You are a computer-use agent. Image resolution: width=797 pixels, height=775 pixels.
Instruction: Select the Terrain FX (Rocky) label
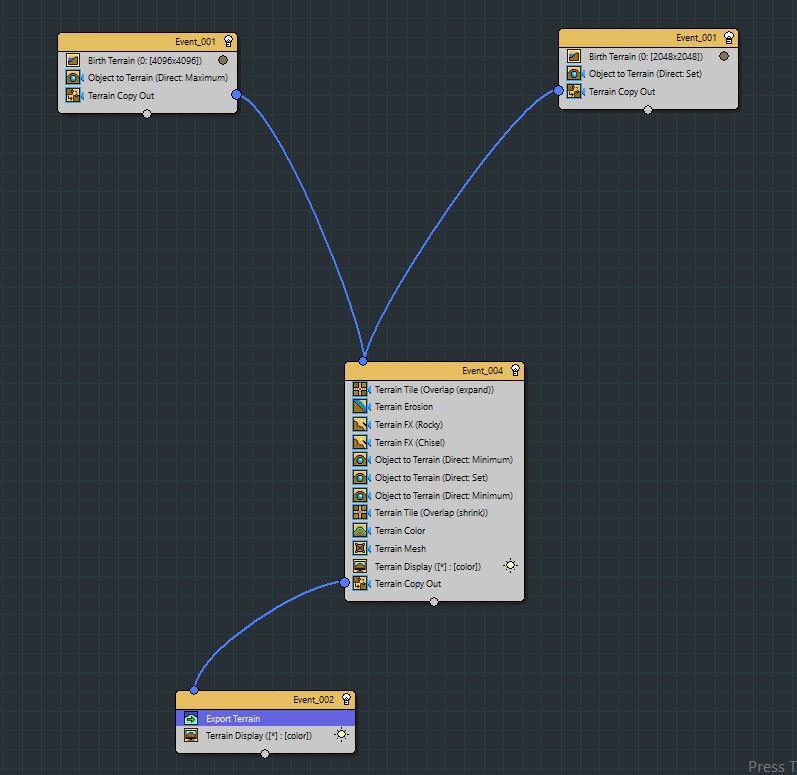coord(409,424)
